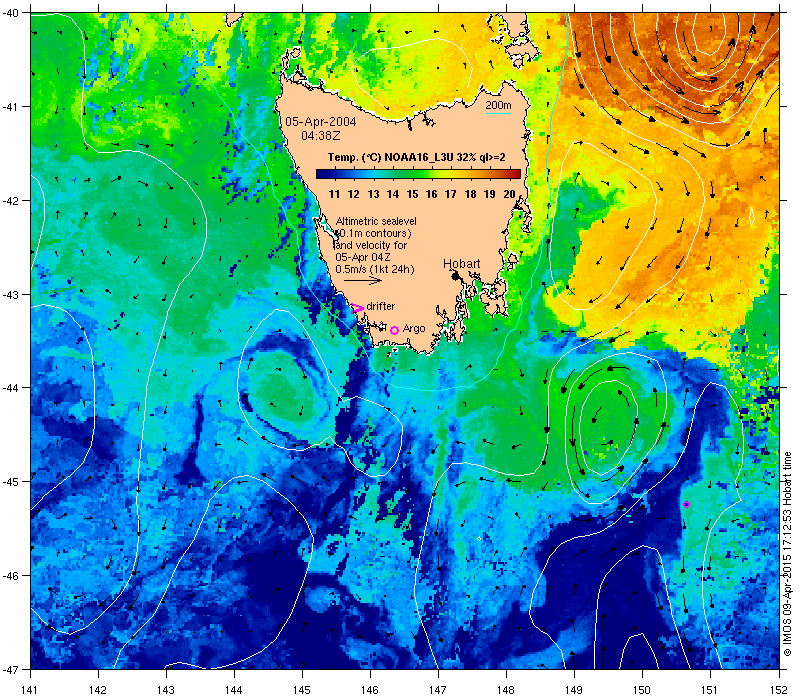Click the '200m' depth label
The height and width of the screenshot is (700, 800).
498,105
